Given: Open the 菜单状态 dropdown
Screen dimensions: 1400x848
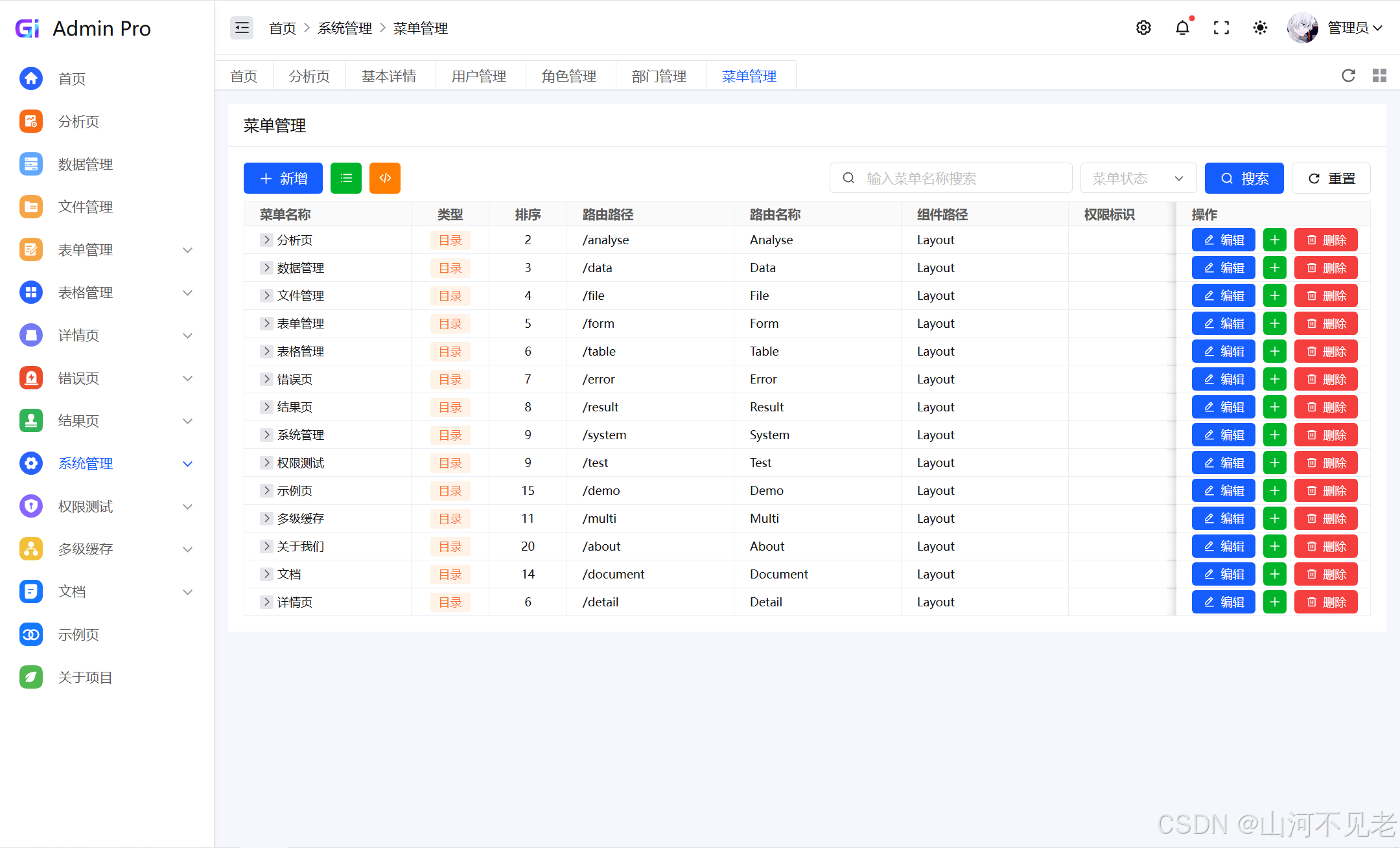Looking at the screenshot, I should click(1138, 178).
